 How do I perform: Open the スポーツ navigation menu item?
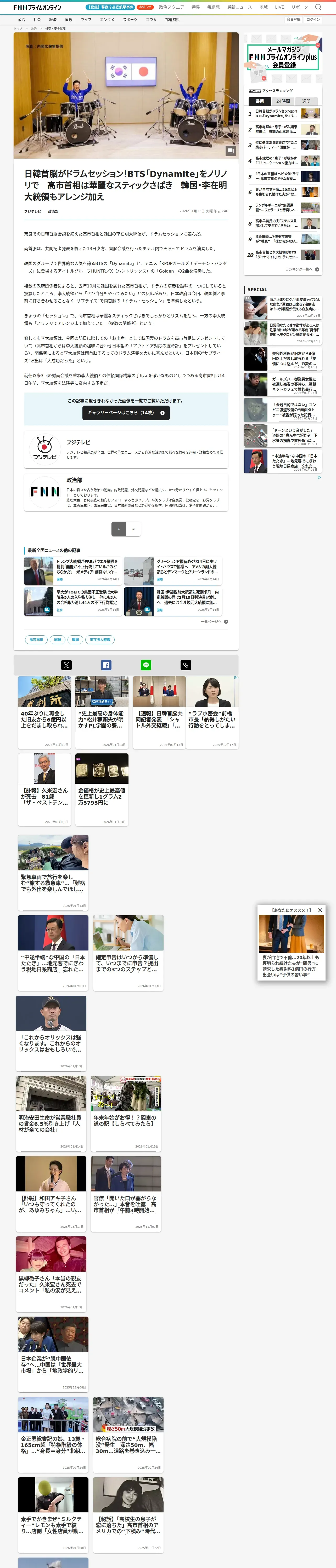[130, 20]
